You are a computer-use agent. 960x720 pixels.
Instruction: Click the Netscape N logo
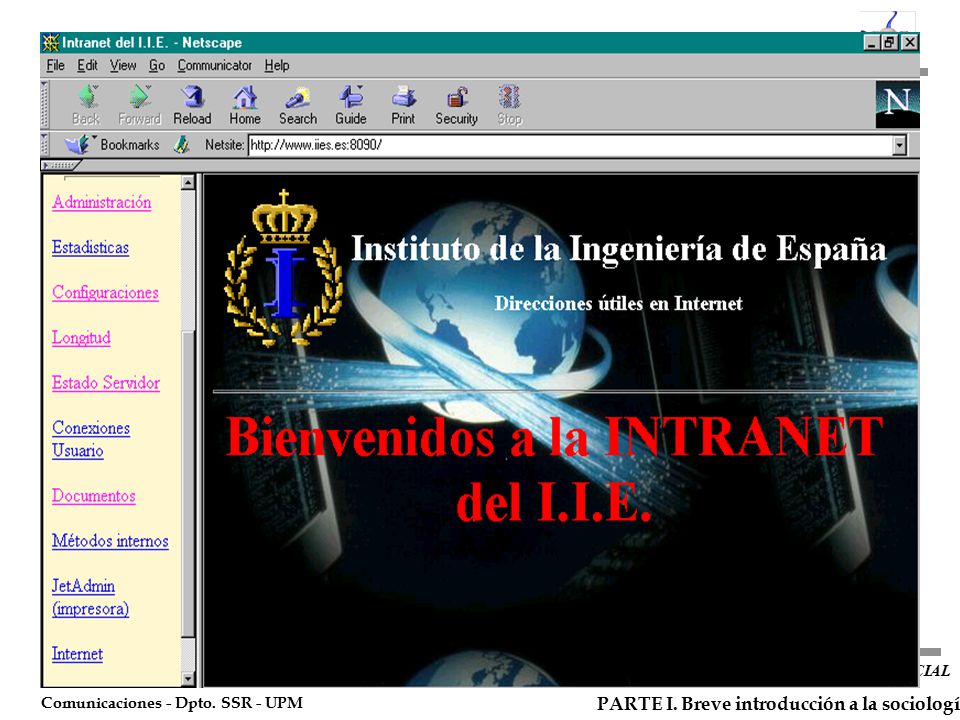click(x=897, y=105)
